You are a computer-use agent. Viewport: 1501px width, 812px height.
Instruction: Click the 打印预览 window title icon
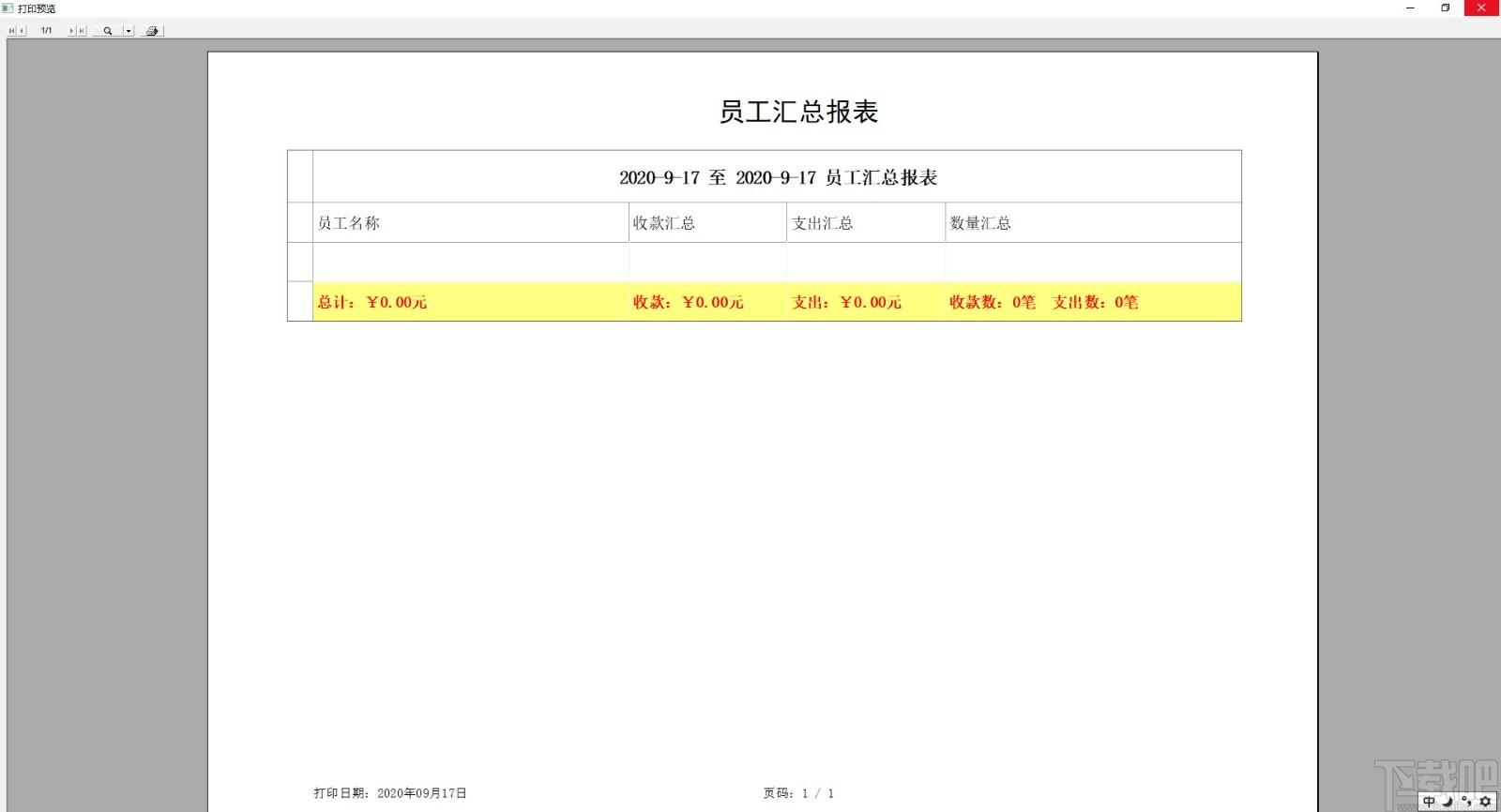pos(8,8)
